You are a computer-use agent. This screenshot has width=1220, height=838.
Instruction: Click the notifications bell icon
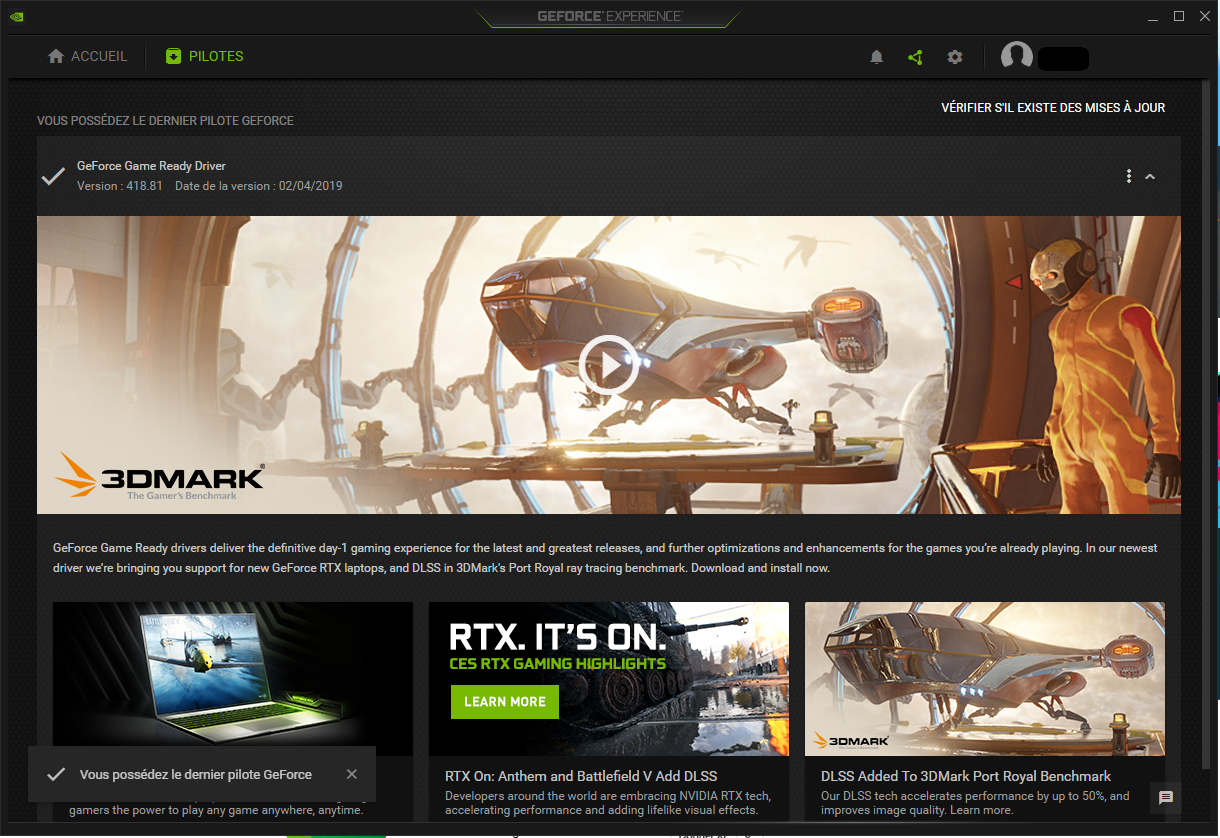coord(876,57)
